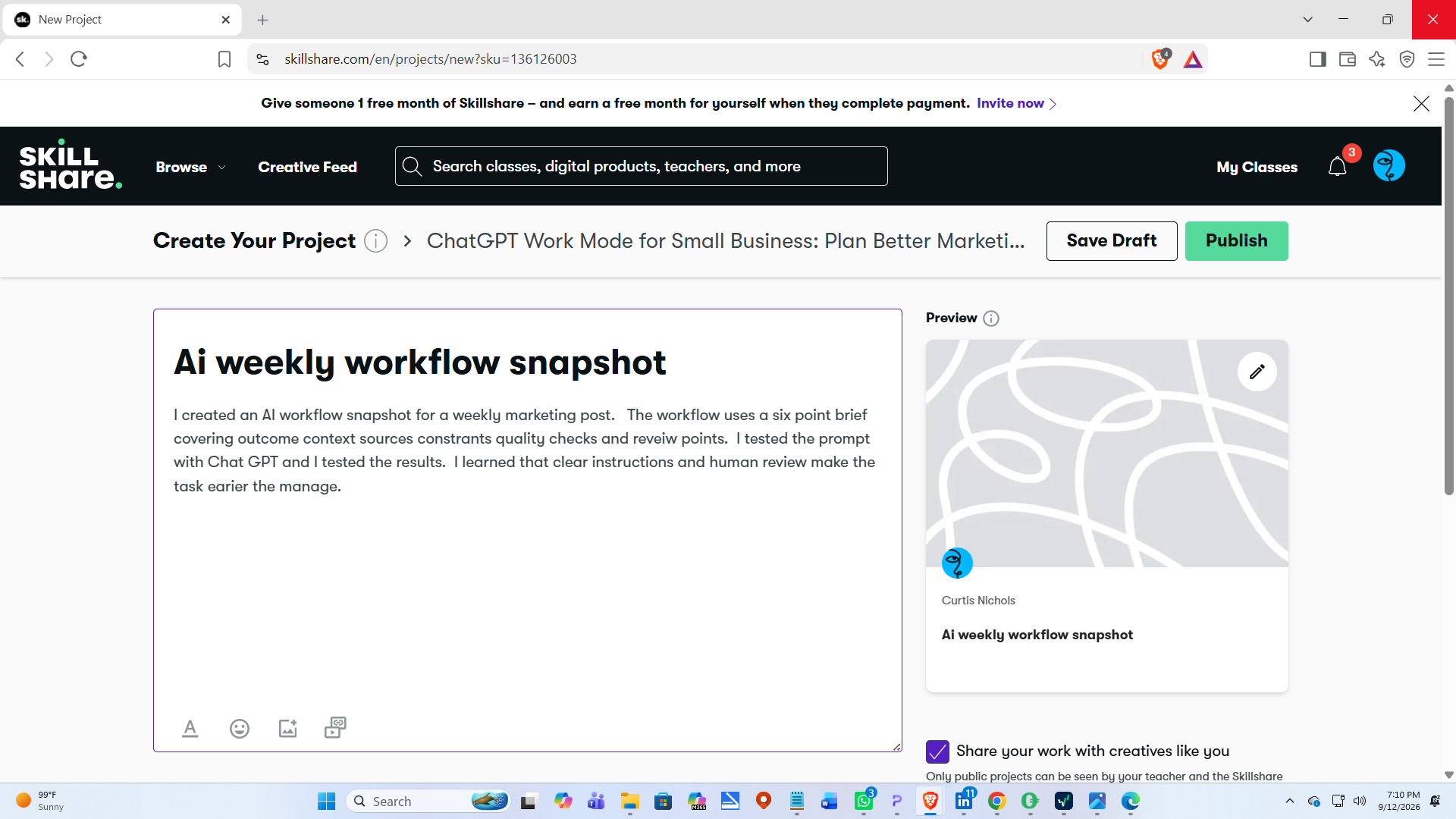Screen dimensions: 1456x819
Task: Open the text formatting tool in editor
Action: (190, 729)
